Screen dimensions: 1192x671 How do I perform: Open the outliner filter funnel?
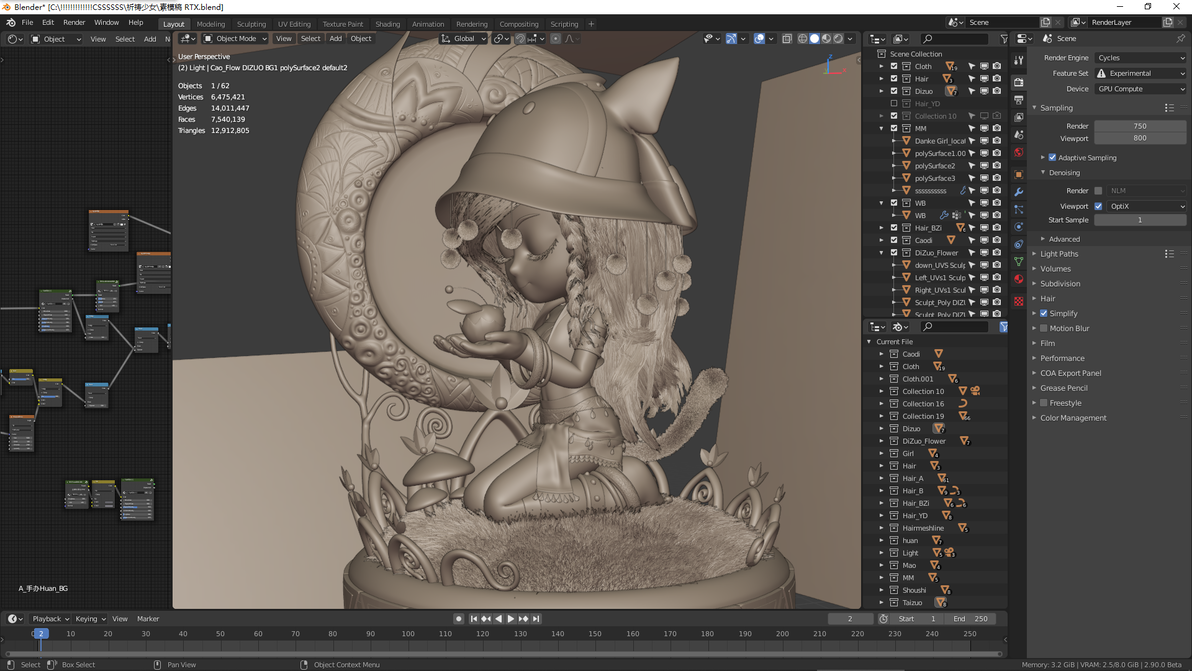point(1003,39)
